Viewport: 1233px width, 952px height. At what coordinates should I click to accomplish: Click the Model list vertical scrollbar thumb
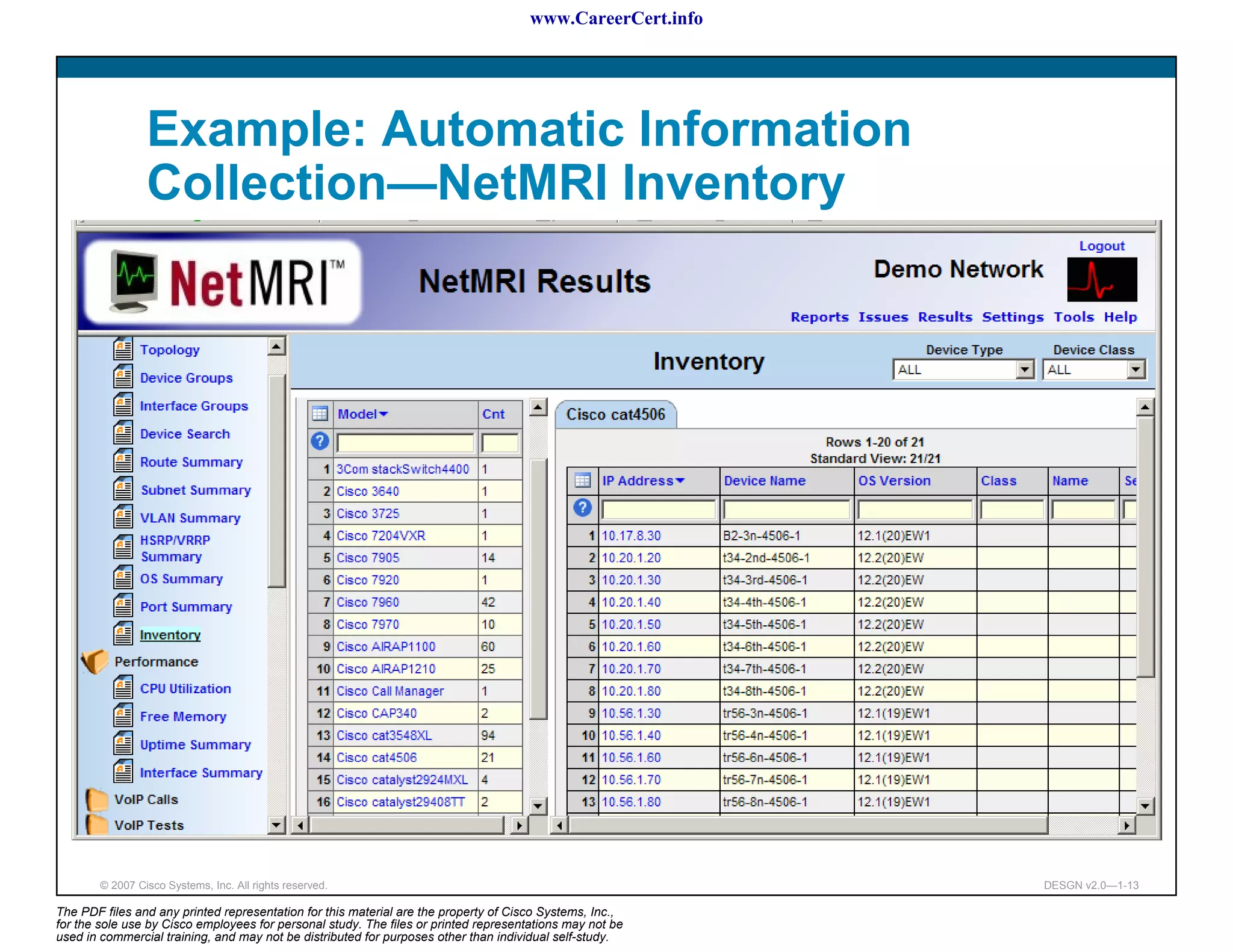pyautogui.click(x=538, y=588)
